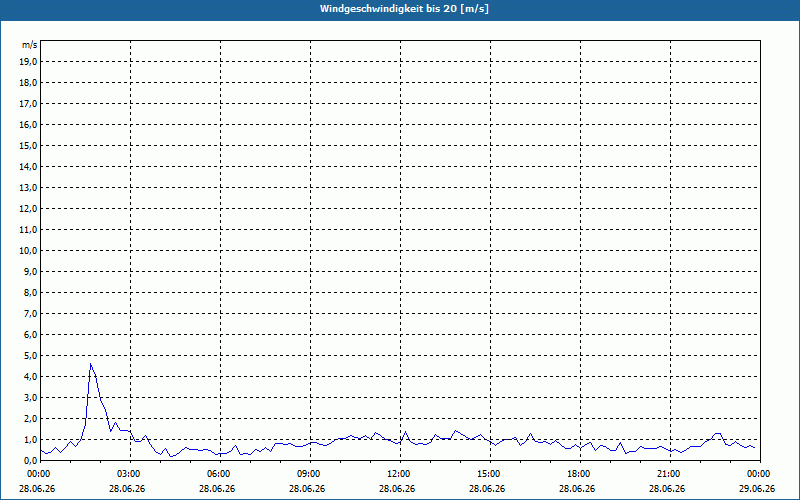Click the 13,0 y-axis value
800x500 pixels.
pos(30,188)
